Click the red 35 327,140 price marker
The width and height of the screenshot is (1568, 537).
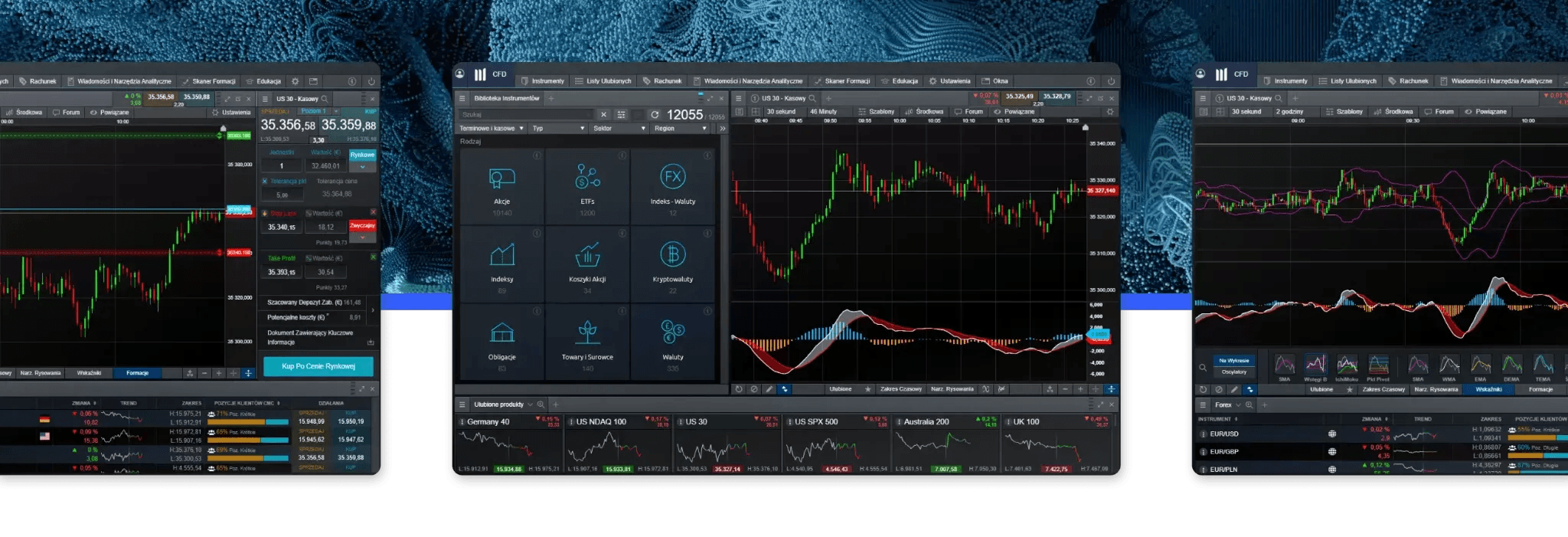[1101, 191]
